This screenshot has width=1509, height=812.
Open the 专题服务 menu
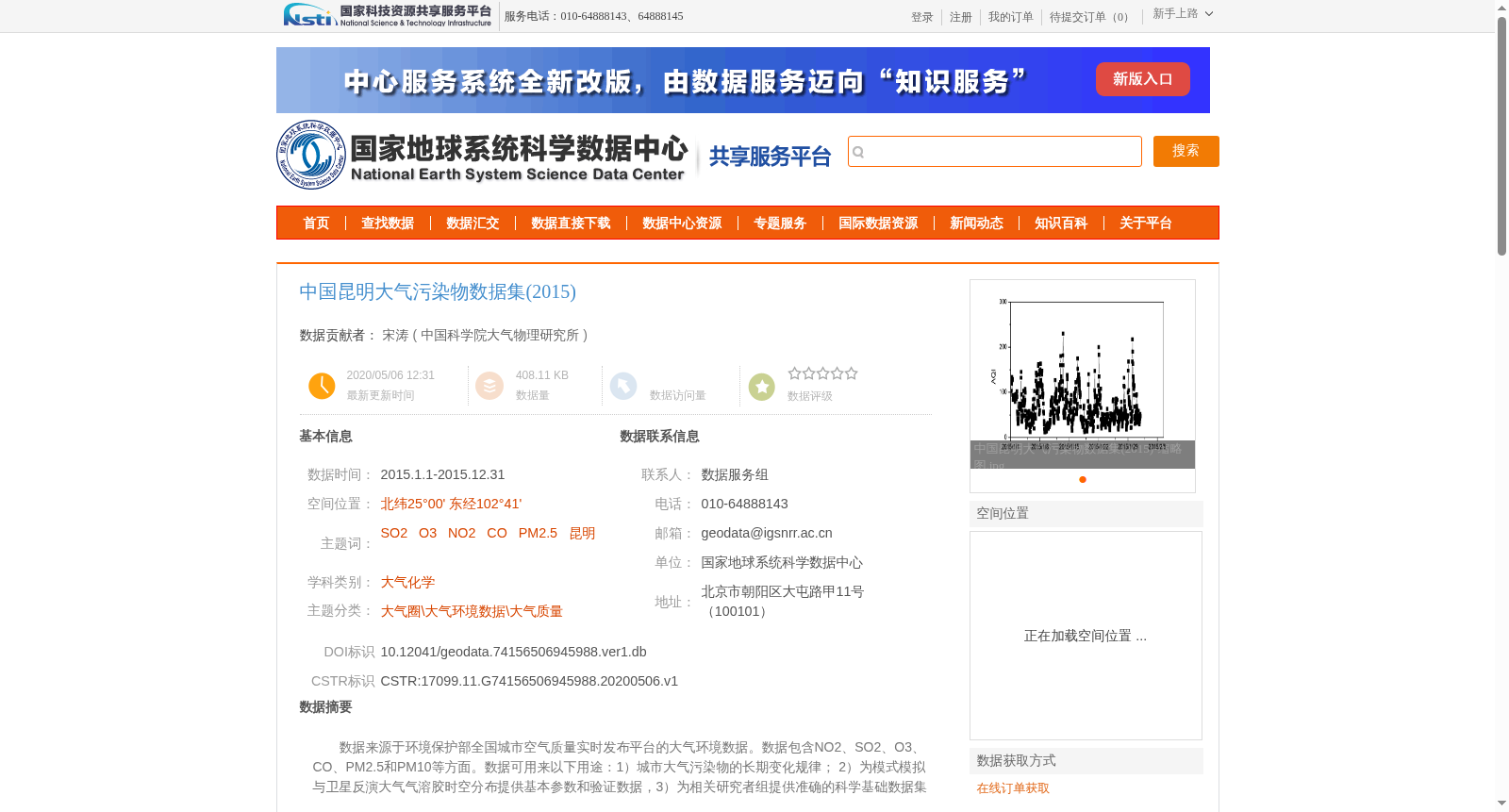pyautogui.click(x=780, y=223)
